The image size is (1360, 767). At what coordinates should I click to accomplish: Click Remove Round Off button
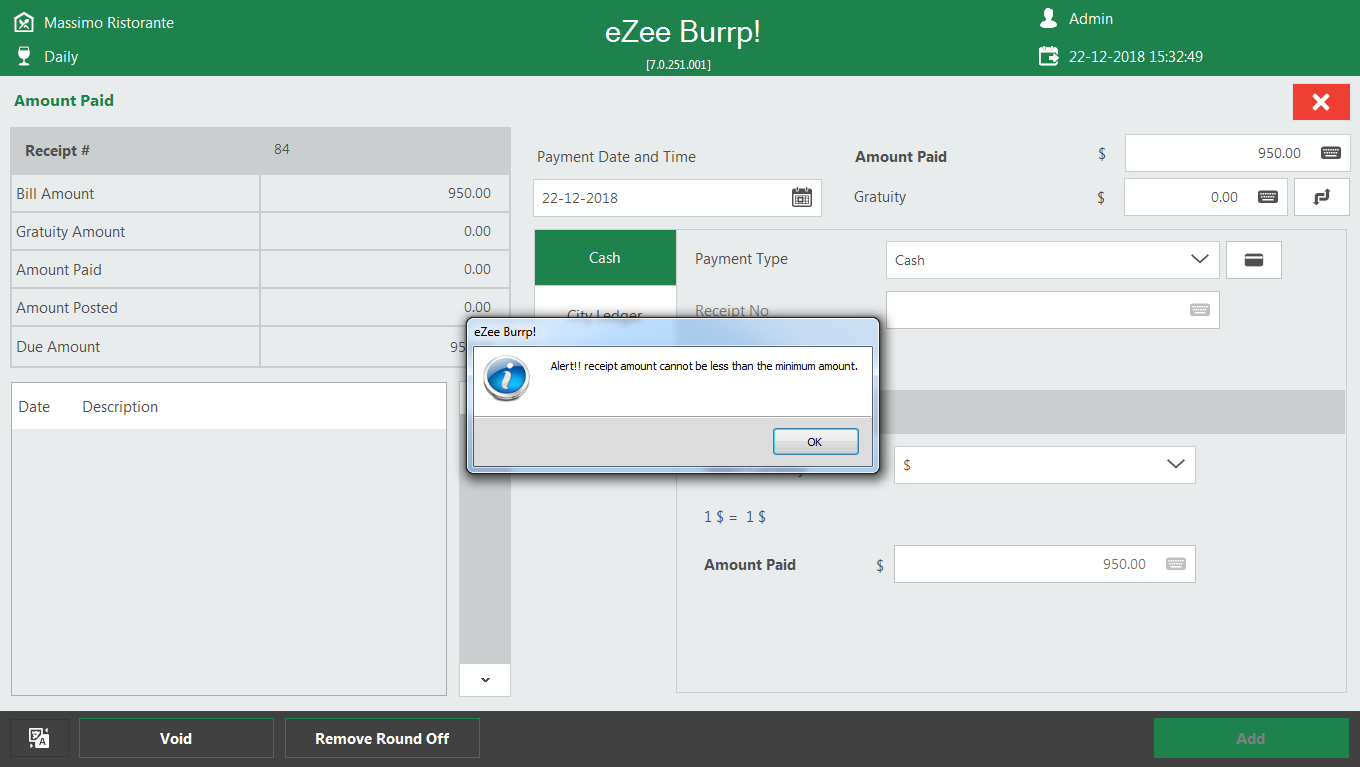[x=382, y=738]
